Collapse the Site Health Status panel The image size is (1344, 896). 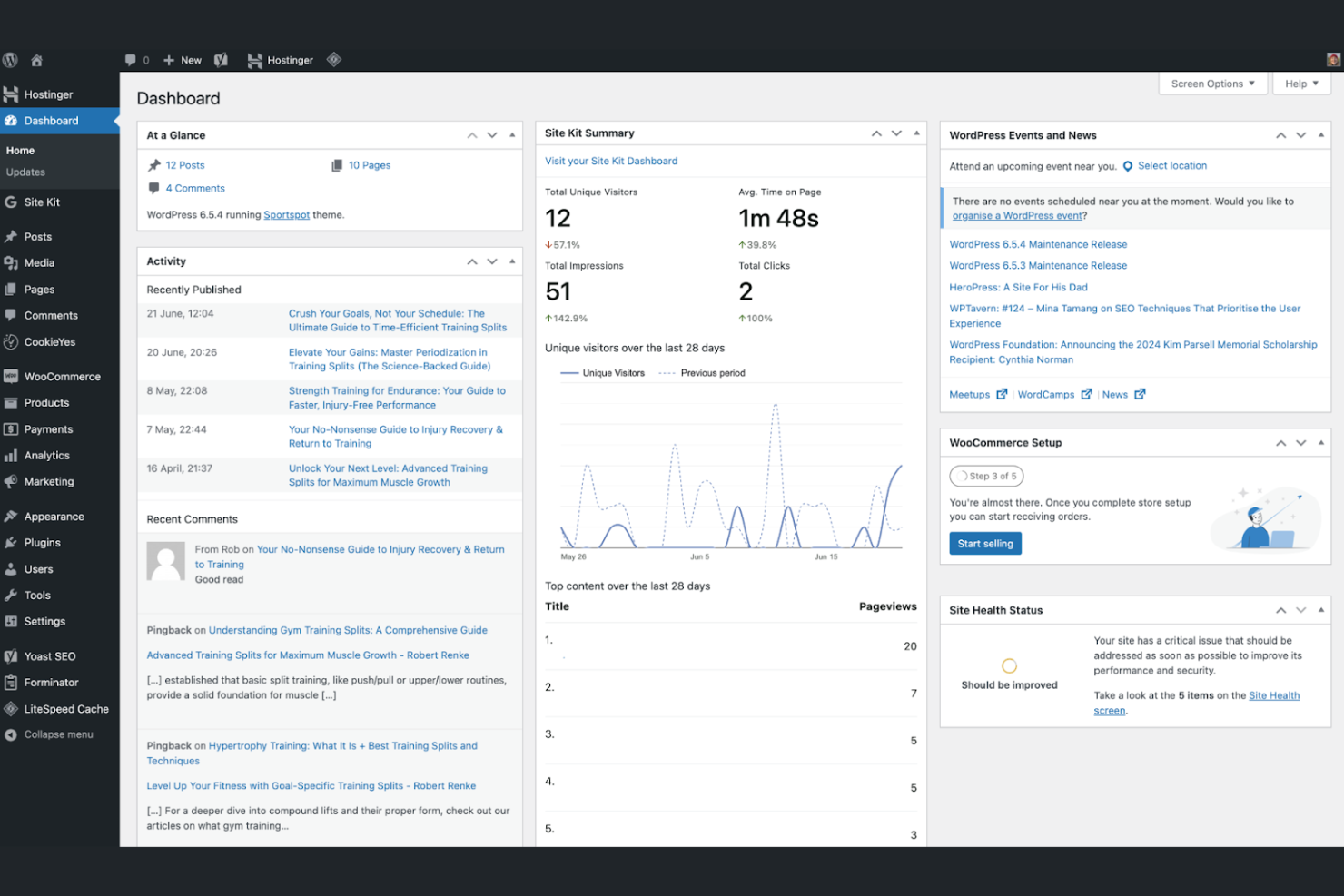tap(1320, 610)
